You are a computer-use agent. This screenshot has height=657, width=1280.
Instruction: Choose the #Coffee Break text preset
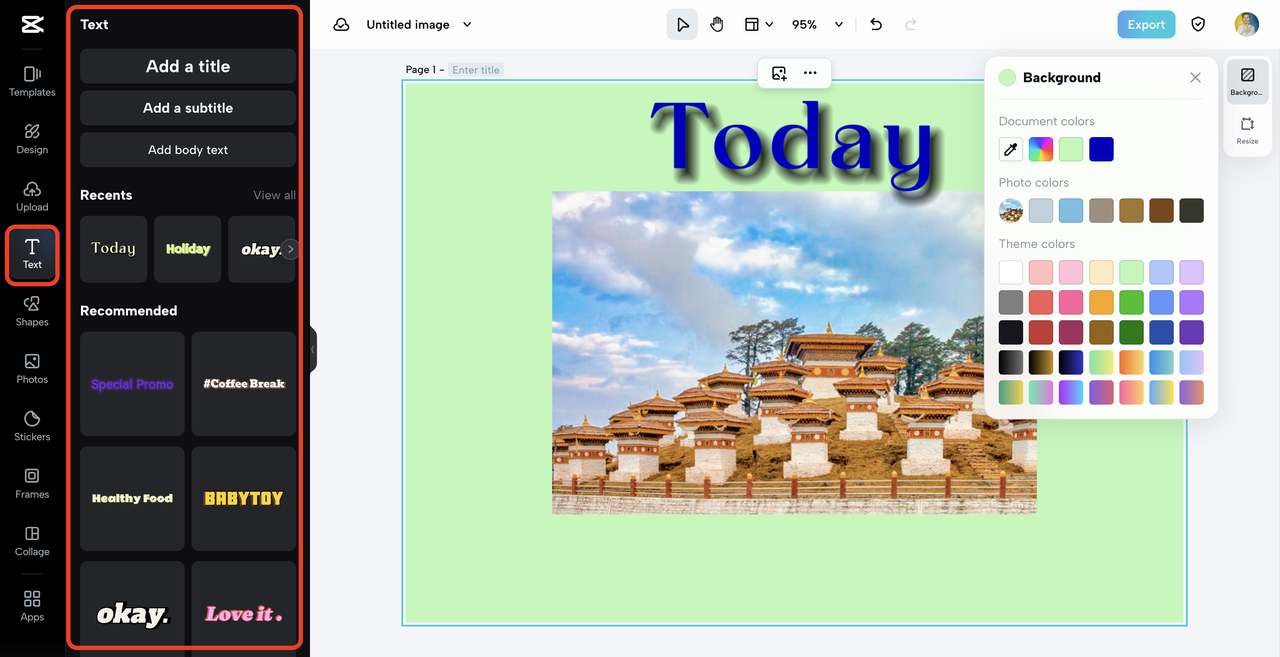point(244,384)
